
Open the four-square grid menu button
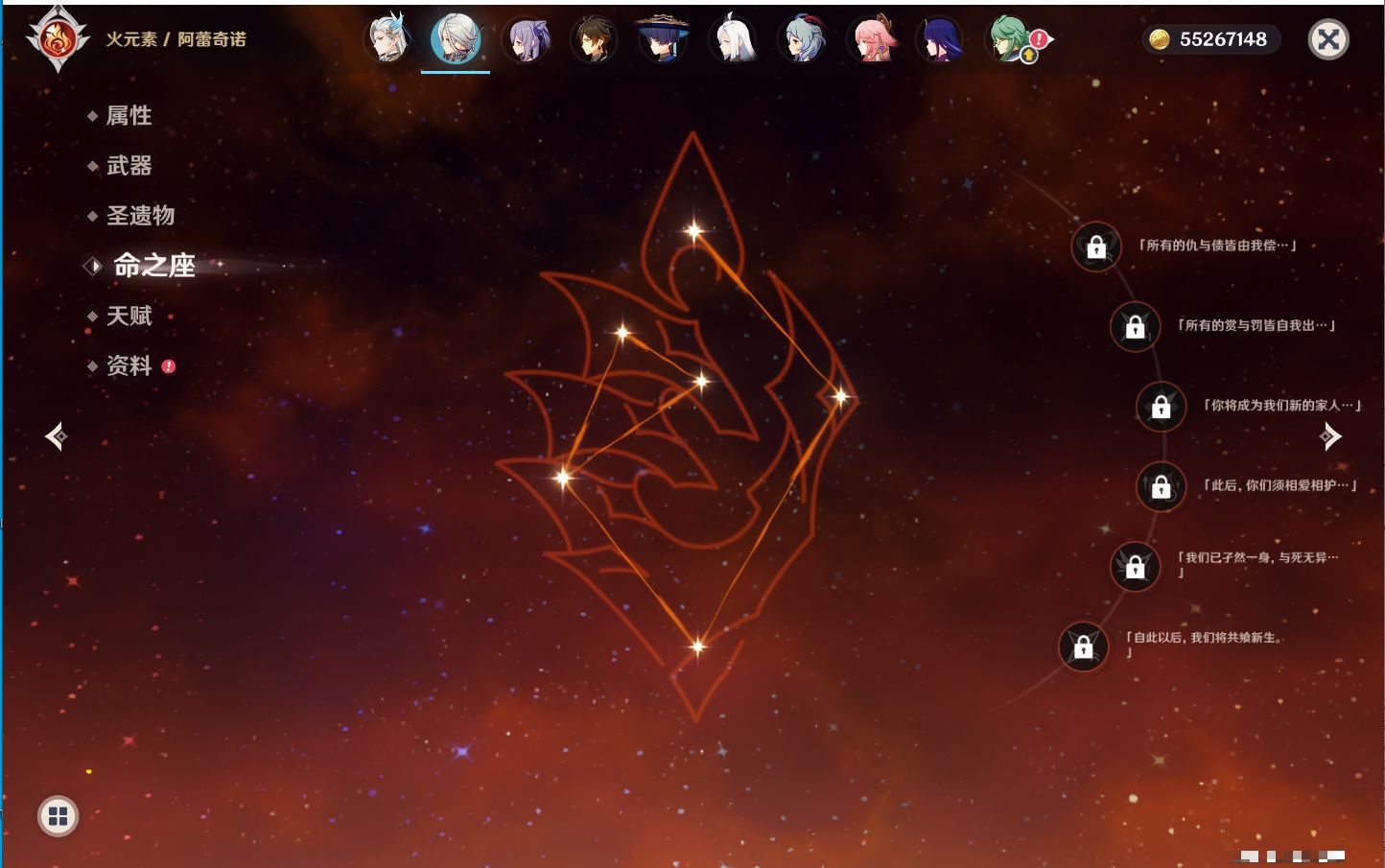coord(58,816)
